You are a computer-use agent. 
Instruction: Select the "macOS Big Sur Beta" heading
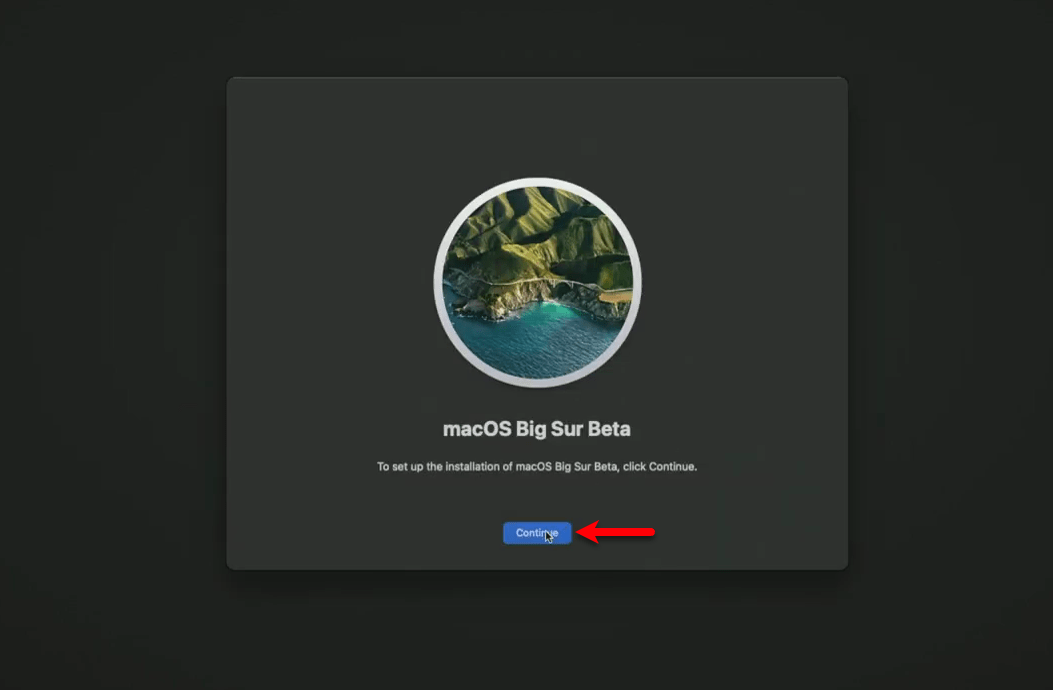tap(537, 429)
